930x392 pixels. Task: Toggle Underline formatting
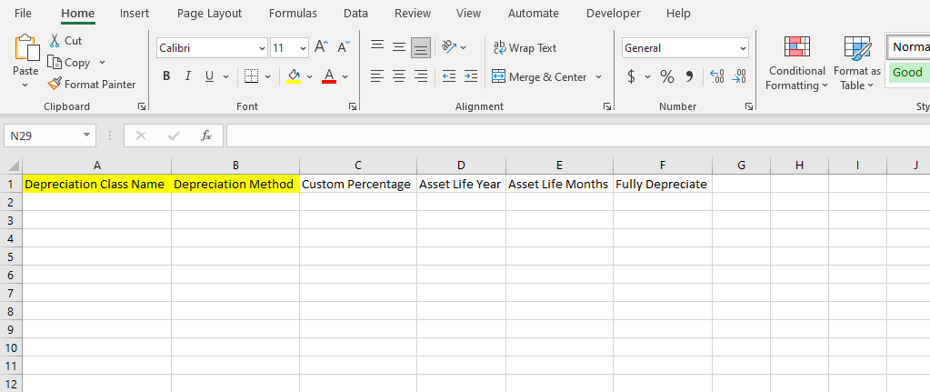pyautogui.click(x=209, y=77)
